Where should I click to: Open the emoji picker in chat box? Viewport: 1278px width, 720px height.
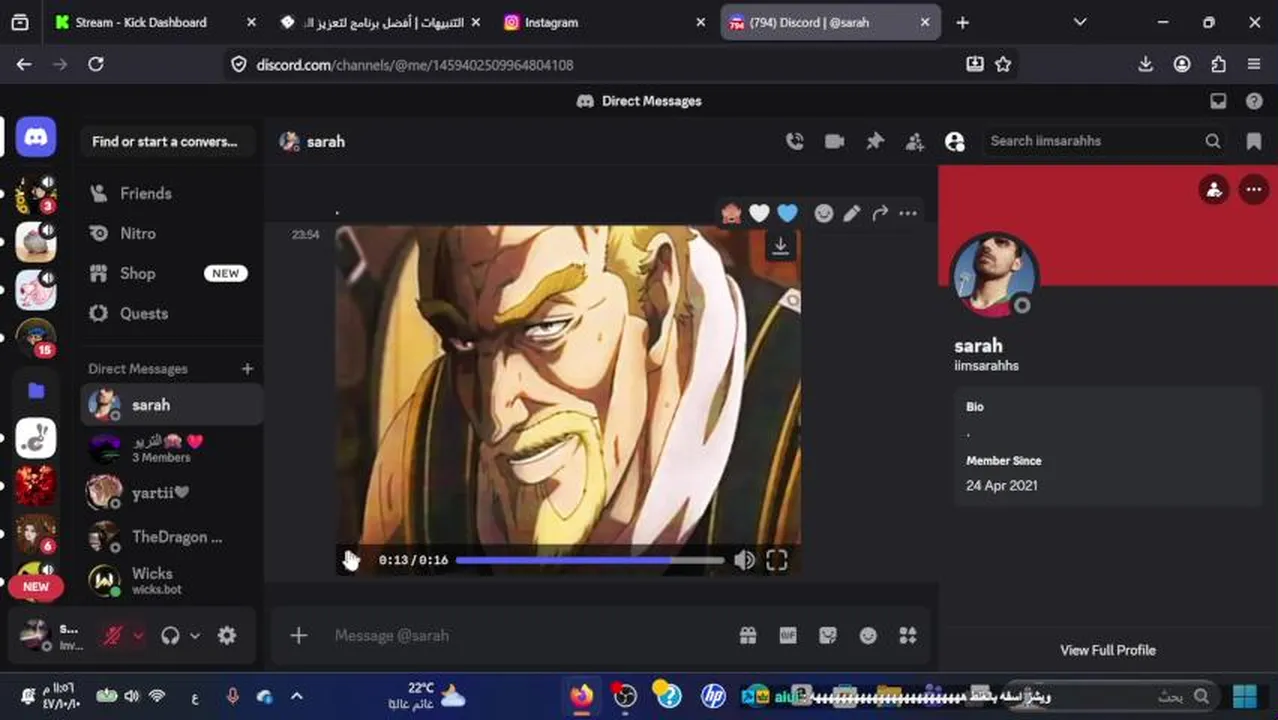868,635
